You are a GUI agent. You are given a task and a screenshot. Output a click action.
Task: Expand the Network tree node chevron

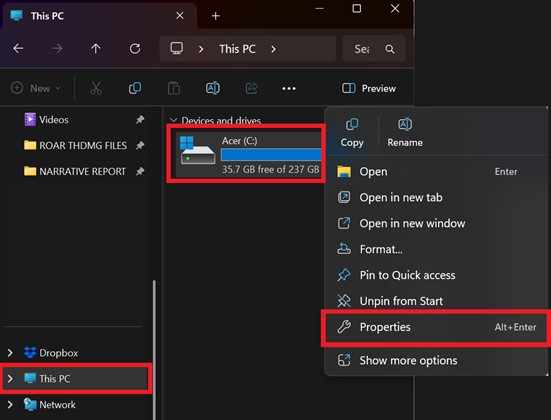pyautogui.click(x=10, y=405)
